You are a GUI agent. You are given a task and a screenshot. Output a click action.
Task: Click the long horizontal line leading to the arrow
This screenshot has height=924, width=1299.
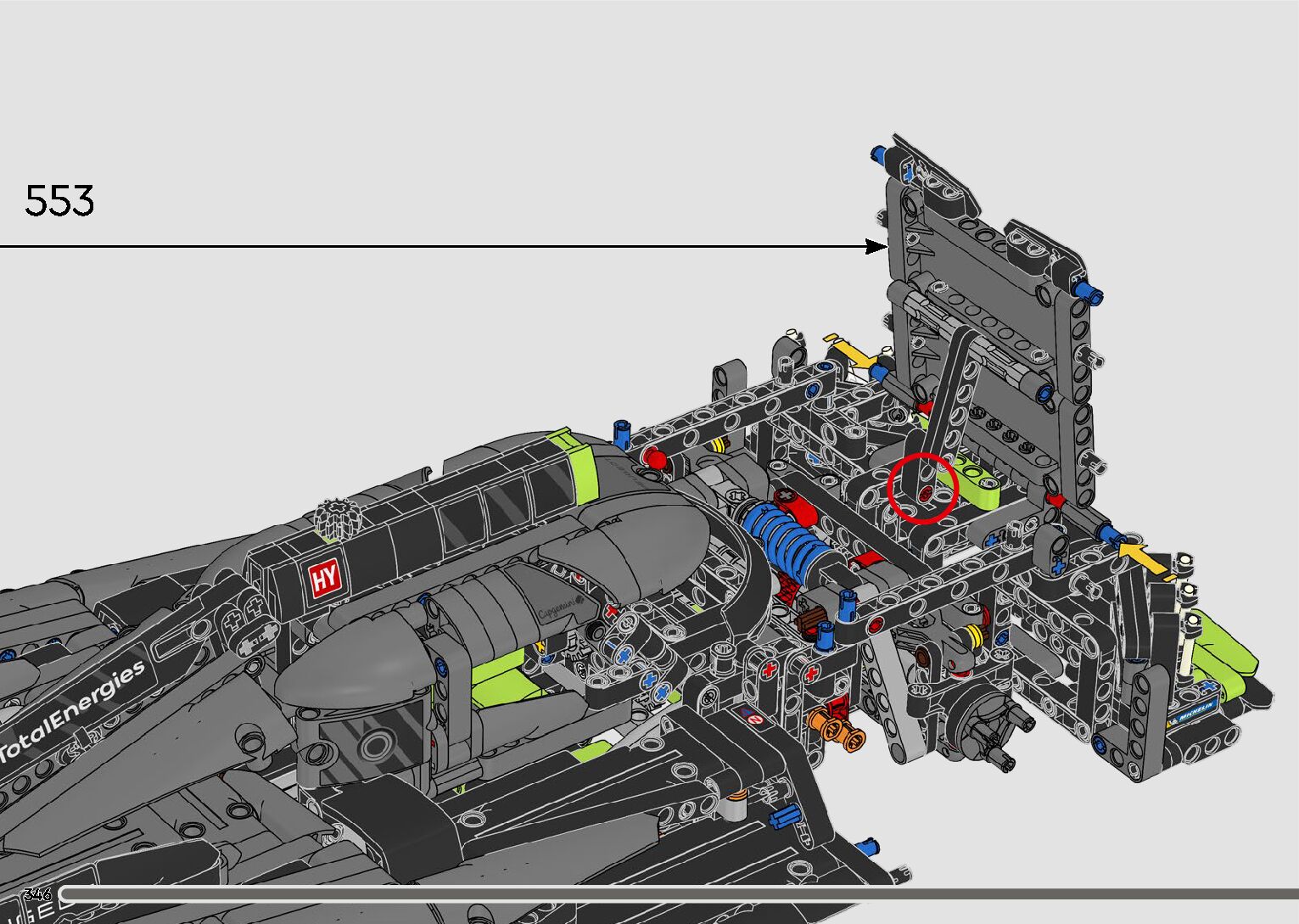coord(424,246)
